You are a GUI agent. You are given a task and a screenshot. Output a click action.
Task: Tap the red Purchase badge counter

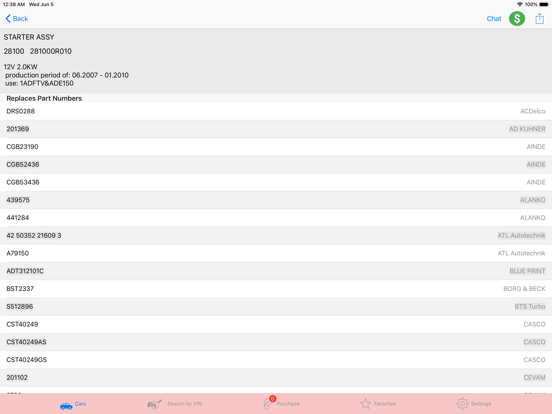tap(272, 399)
